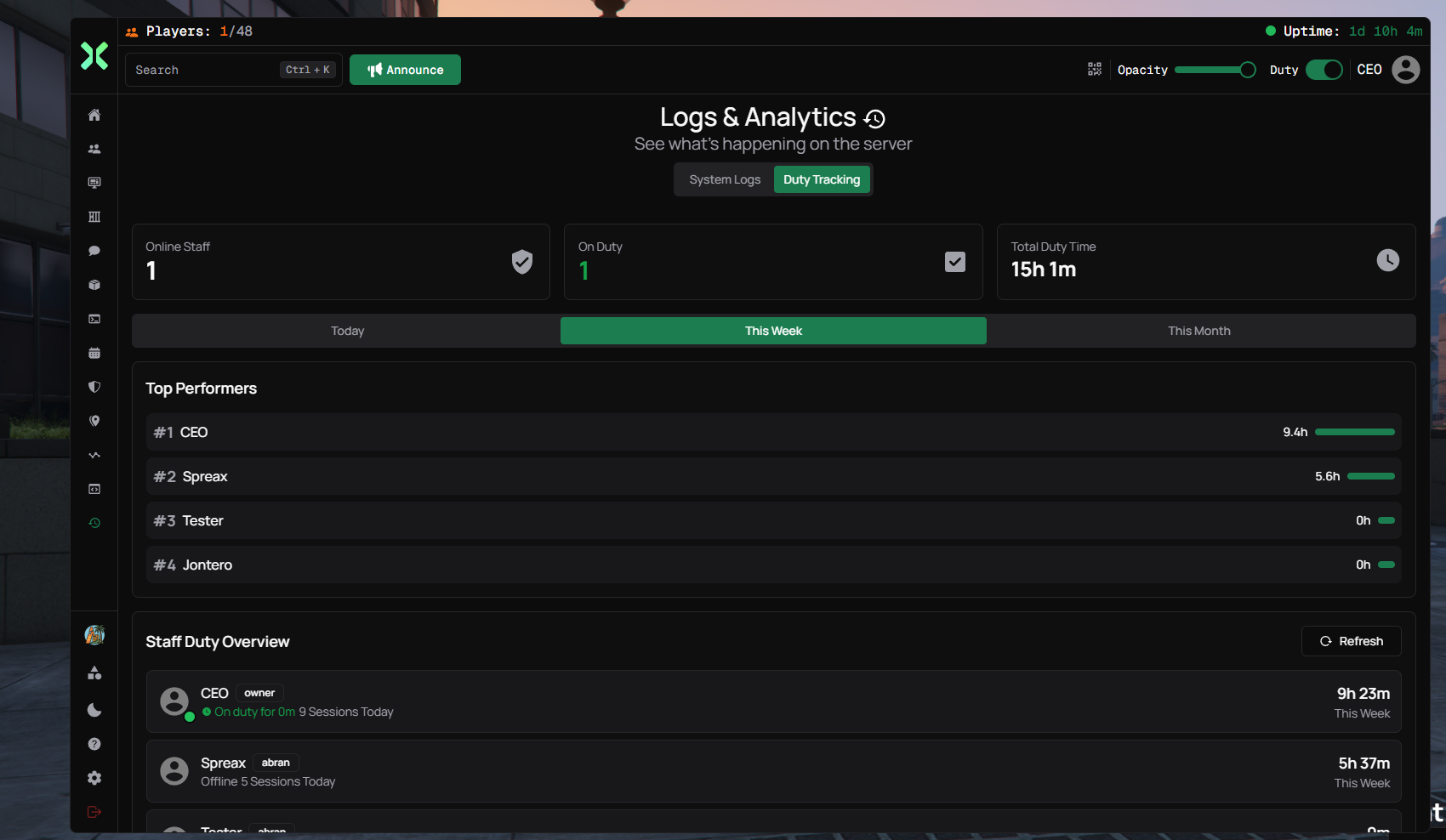Adjust the Opacity slider
Screen dimensions: 1446x840
tap(1215, 70)
